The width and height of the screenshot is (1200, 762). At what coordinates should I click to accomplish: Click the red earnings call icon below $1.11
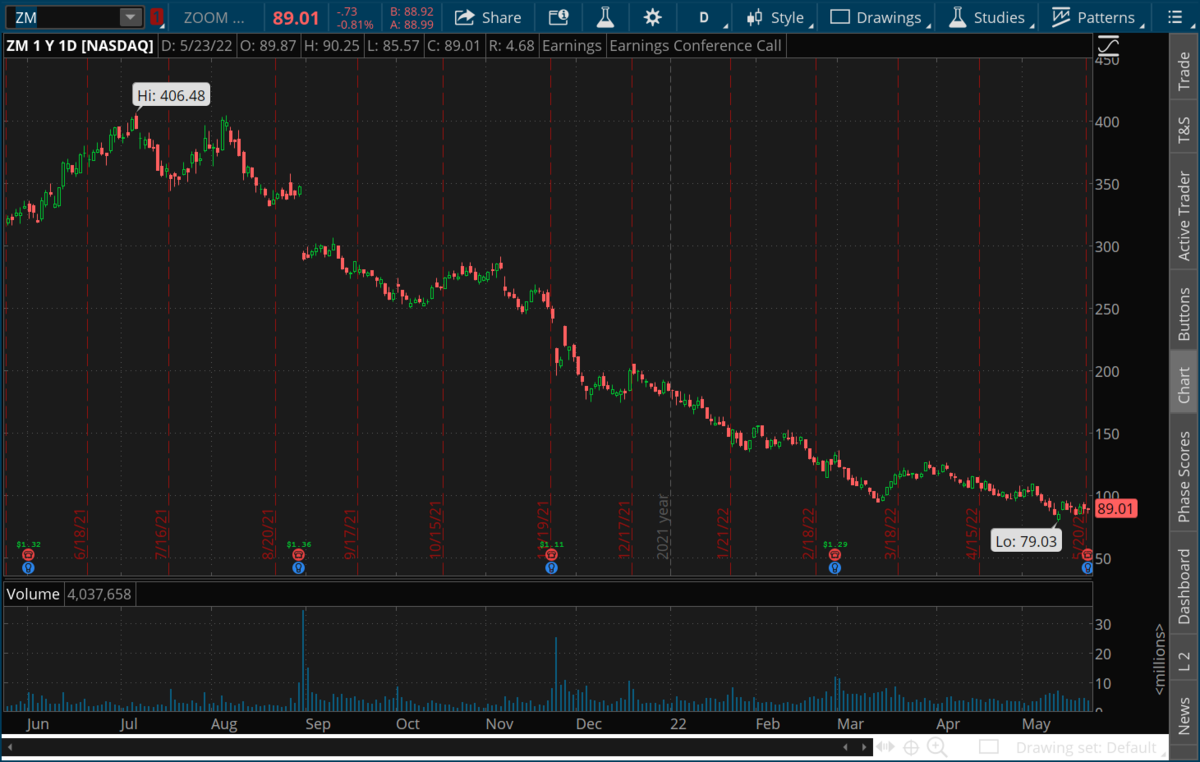pos(551,555)
